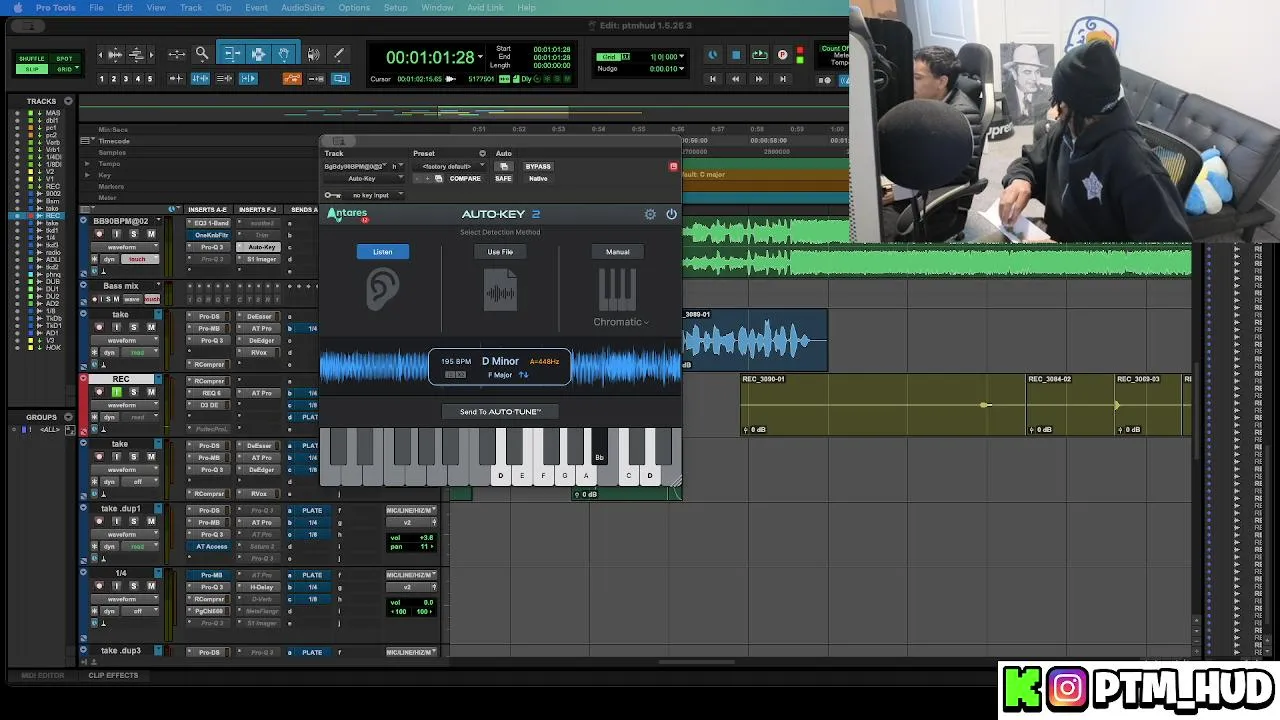
Task: Select the Selector tool
Action: [x=258, y=54]
